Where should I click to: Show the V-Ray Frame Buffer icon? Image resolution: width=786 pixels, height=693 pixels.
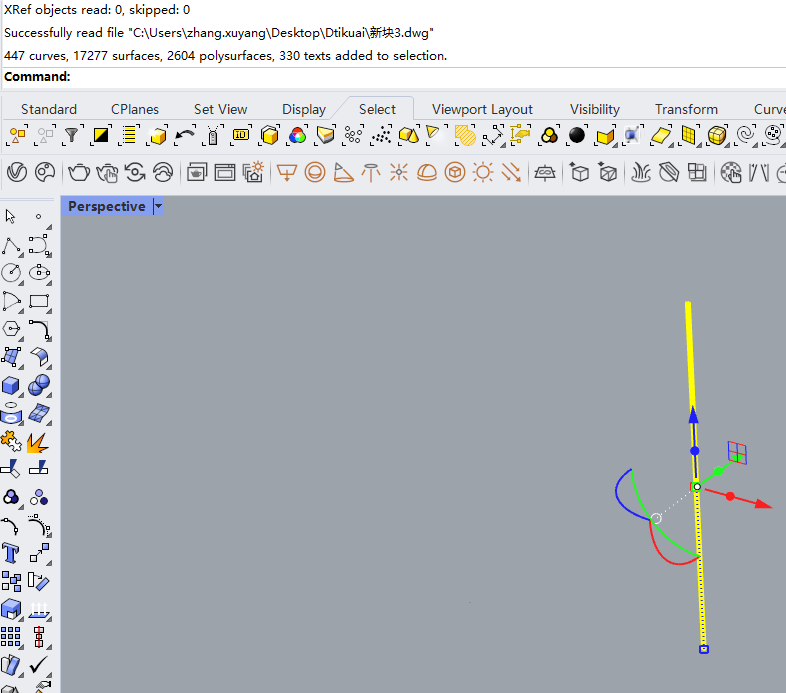225,173
